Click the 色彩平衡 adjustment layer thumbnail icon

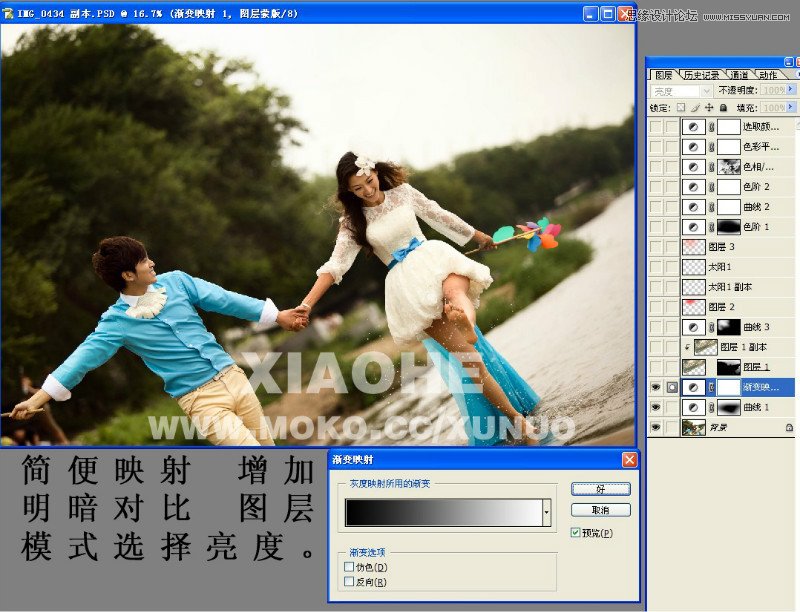click(693, 147)
